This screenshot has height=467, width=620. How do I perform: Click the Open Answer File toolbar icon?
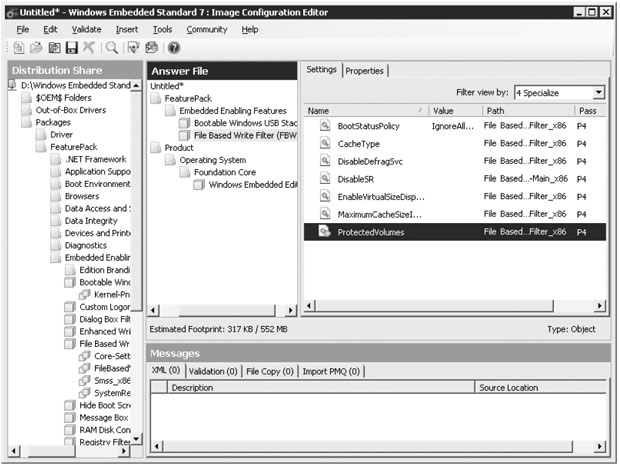(x=36, y=48)
